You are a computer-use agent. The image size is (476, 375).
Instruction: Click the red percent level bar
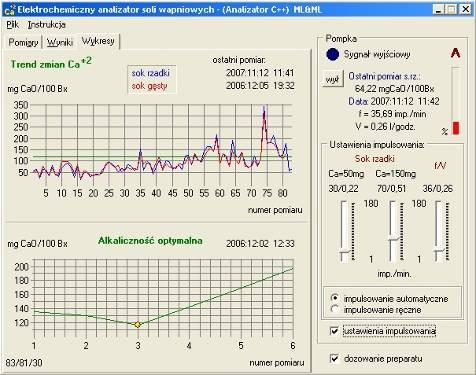(x=456, y=128)
